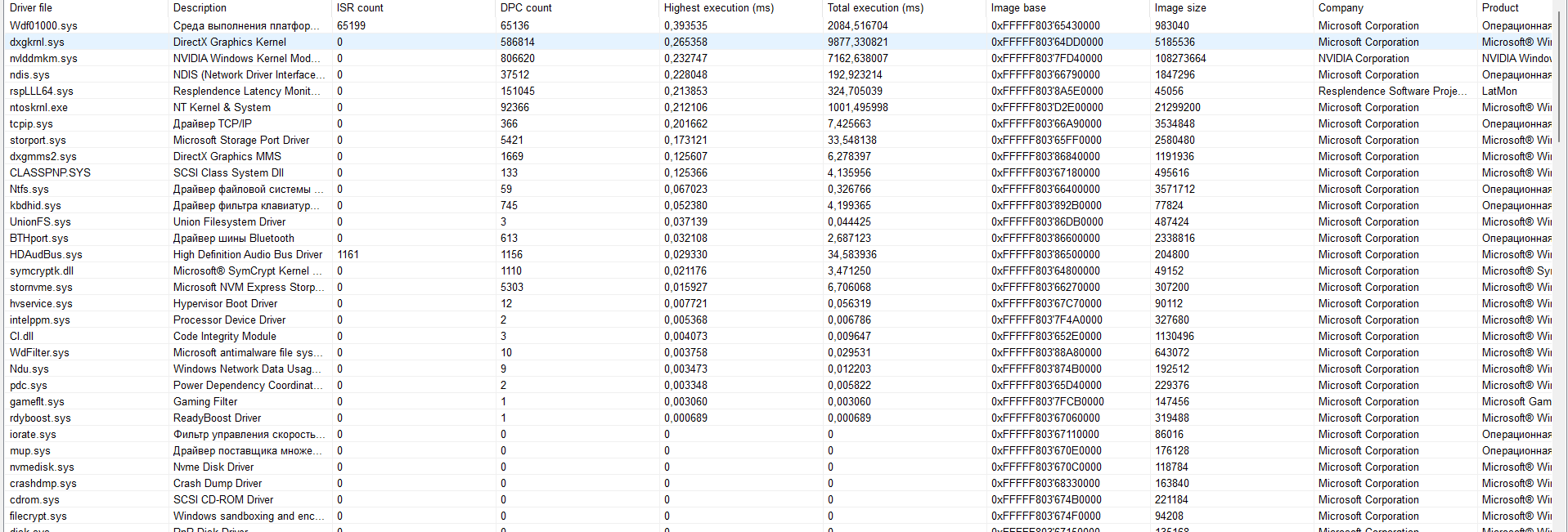This screenshot has width=1568, height=532.
Task: Click the Company column header
Action: click(1341, 7)
